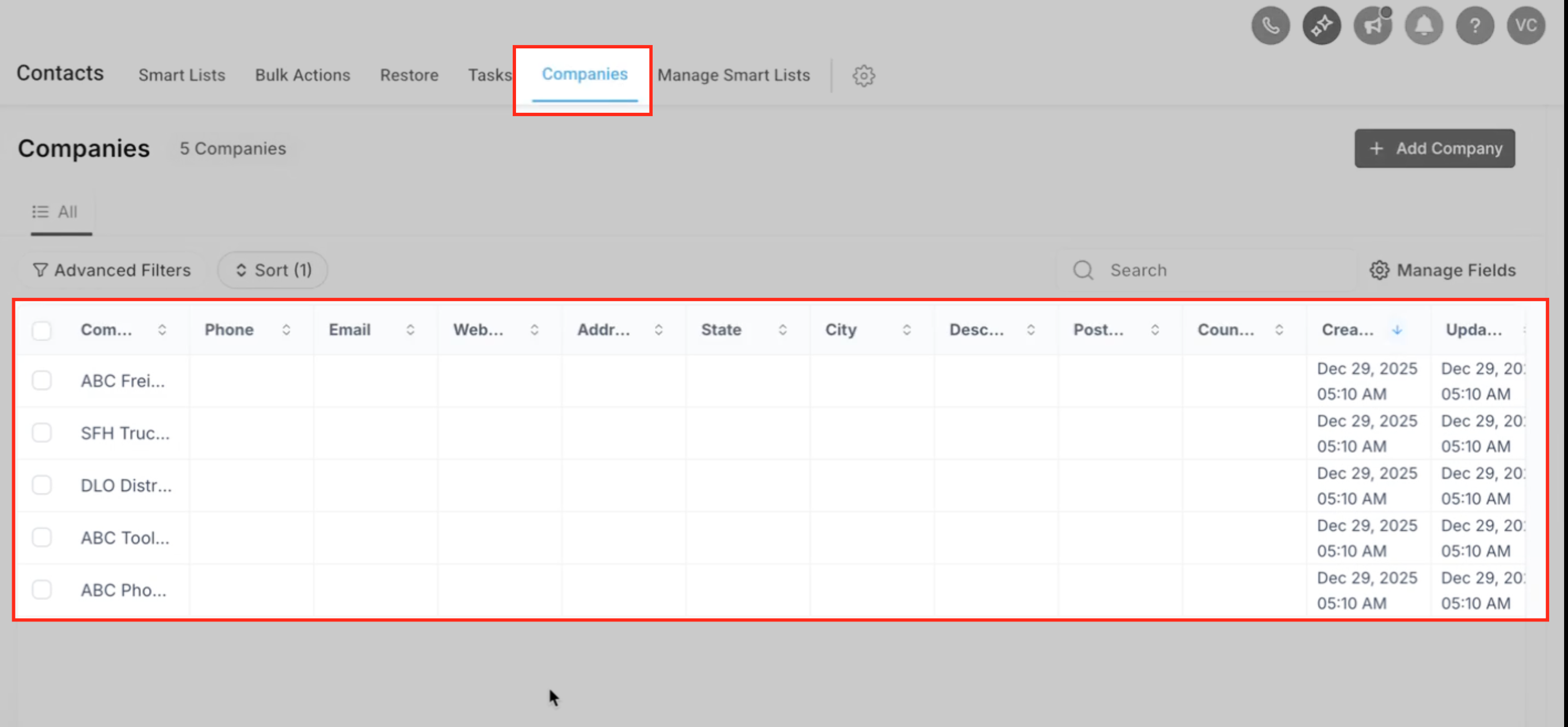1568x727 pixels.
Task: Check the SFH Truc... row checkbox
Action: [41, 433]
